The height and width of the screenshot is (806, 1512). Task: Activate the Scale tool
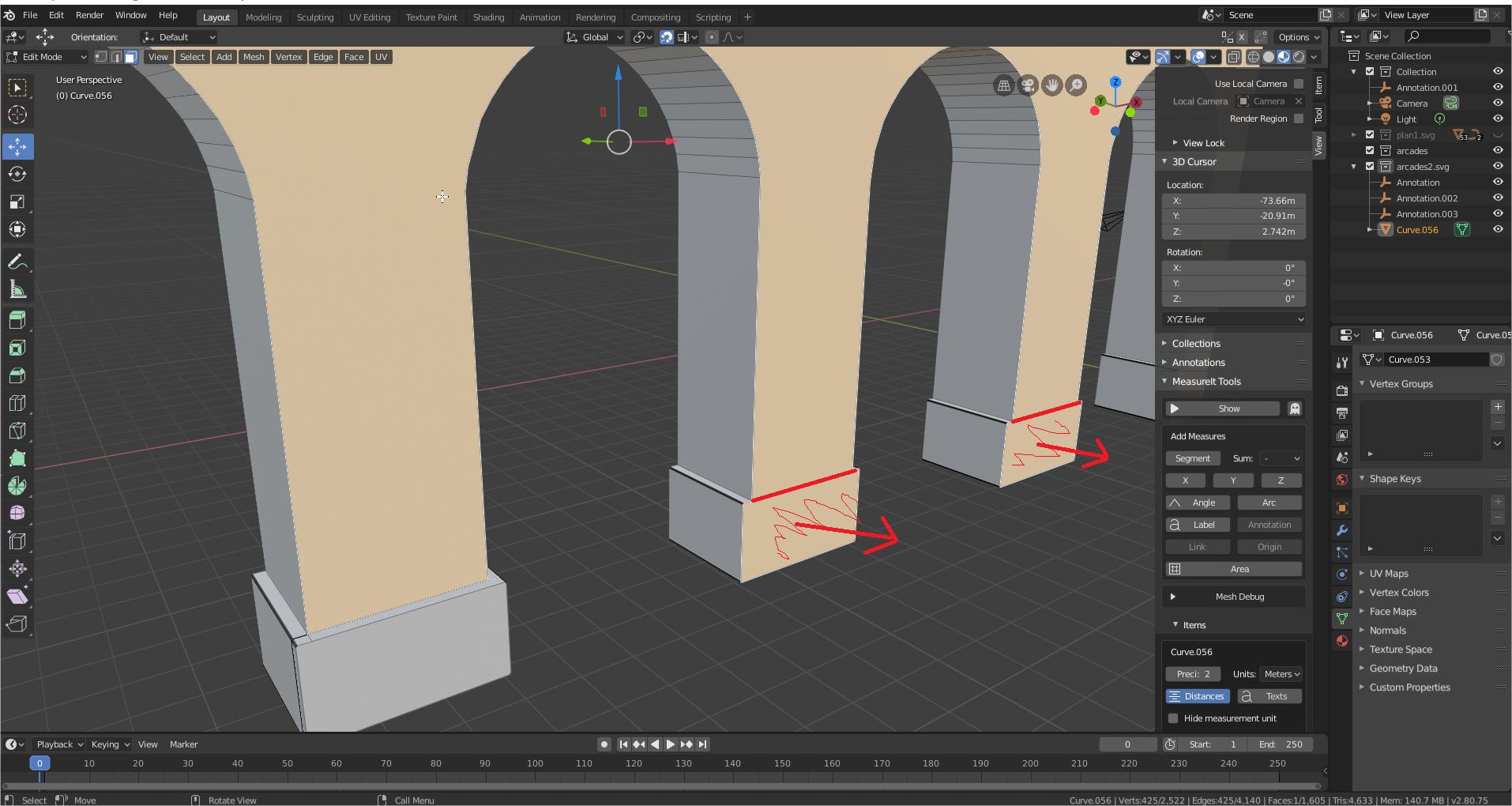click(17, 201)
